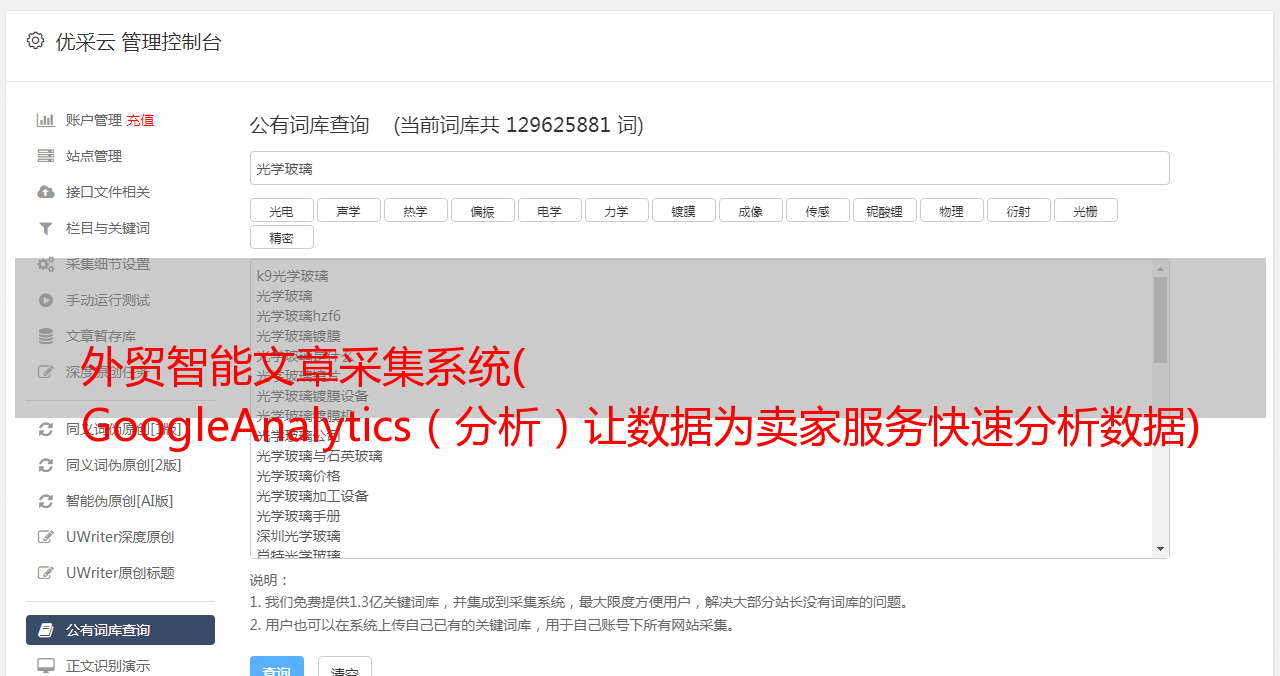
Task: Go to 优采云 管理控制台 header title
Action: 138,42
